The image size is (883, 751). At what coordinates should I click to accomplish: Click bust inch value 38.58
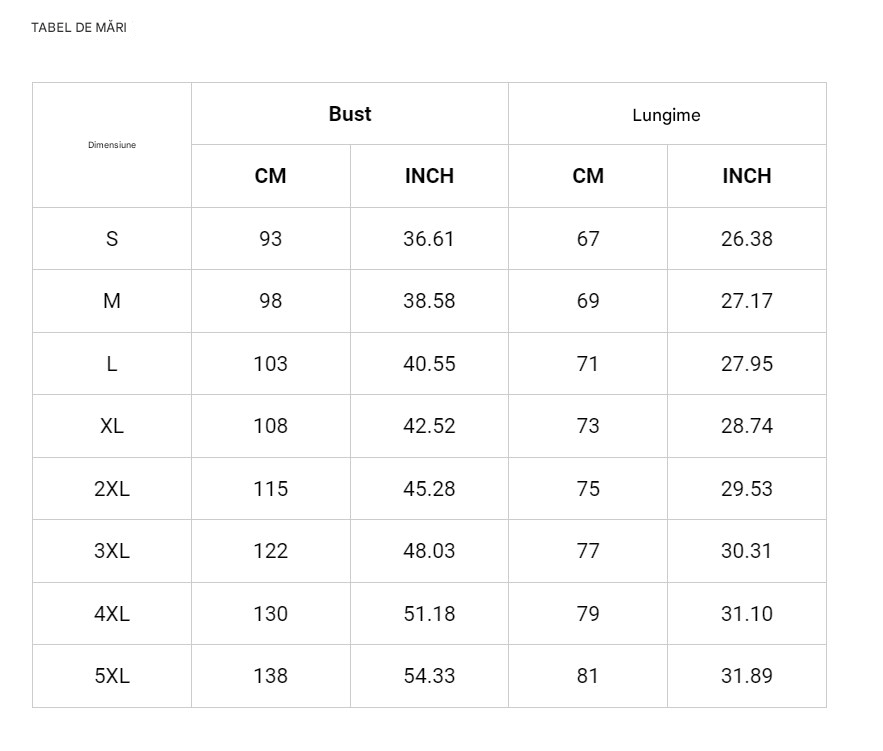(x=429, y=301)
